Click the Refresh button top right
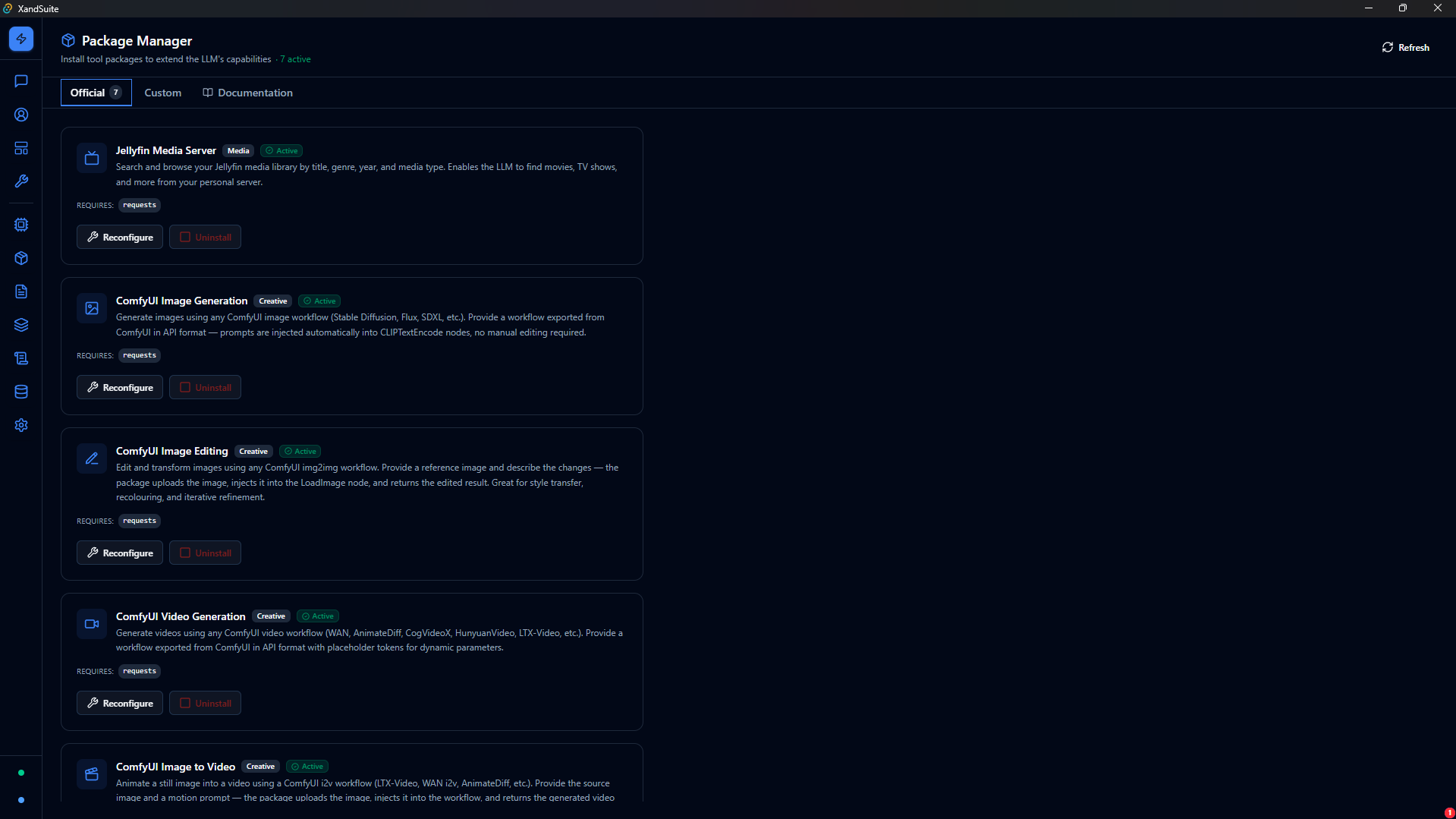Viewport: 1456px width, 819px height. pyautogui.click(x=1404, y=46)
